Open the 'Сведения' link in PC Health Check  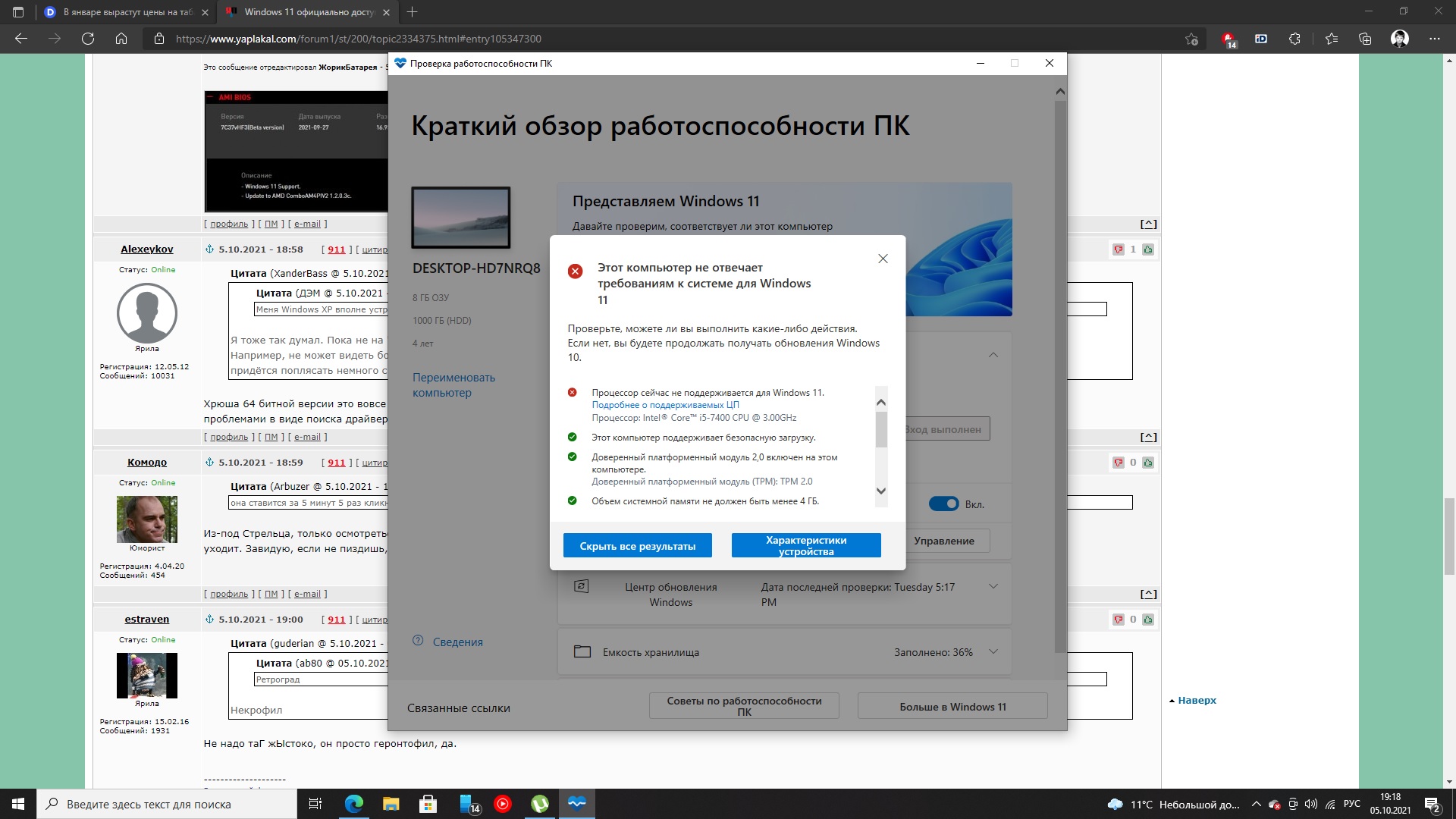pos(457,642)
